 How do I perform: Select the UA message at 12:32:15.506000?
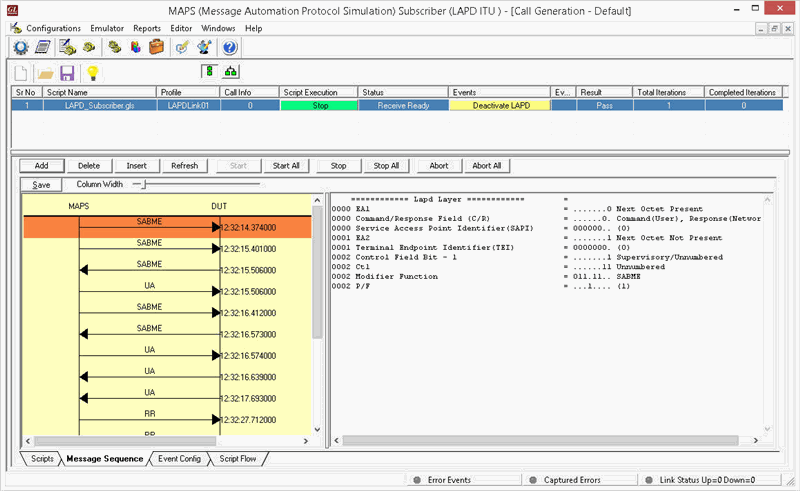pyautogui.click(x=167, y=291)
